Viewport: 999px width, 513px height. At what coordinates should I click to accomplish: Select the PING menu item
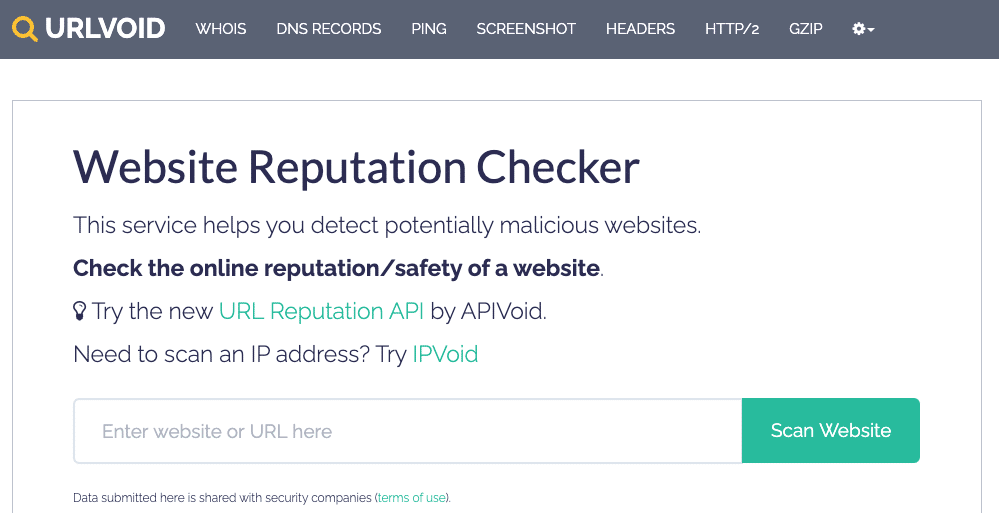click(x=429, y=29)
